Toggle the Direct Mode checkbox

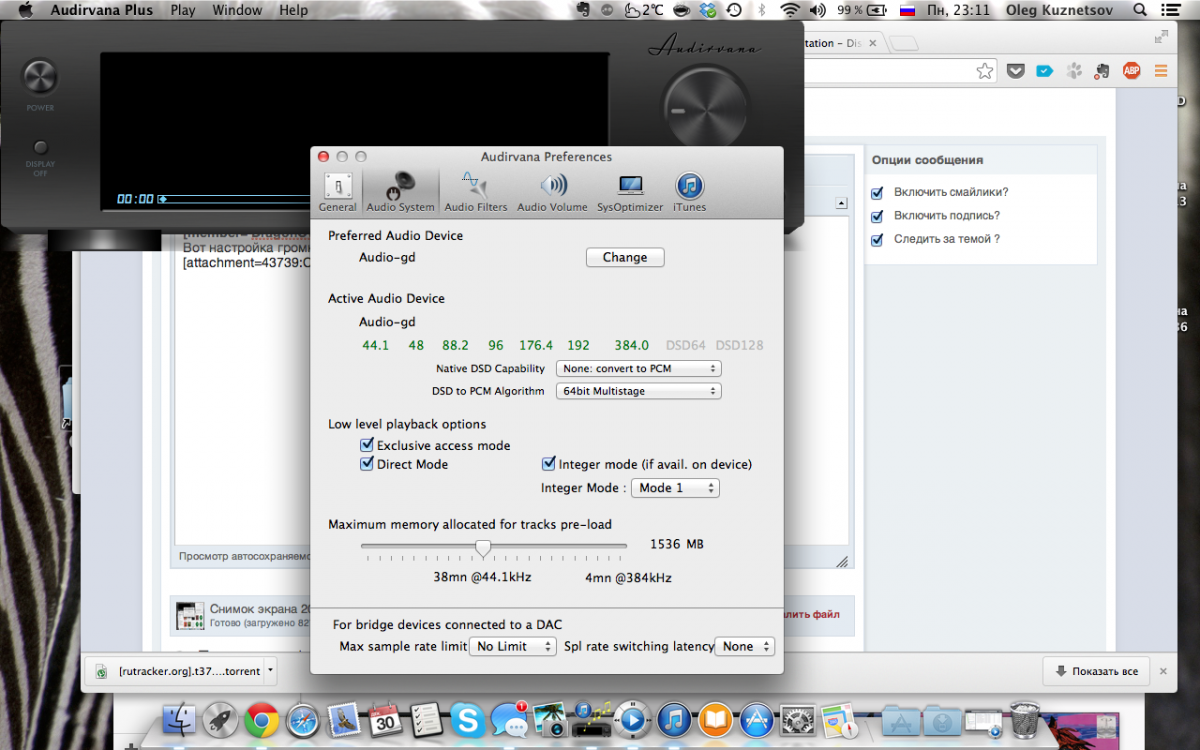pos(367,464)
